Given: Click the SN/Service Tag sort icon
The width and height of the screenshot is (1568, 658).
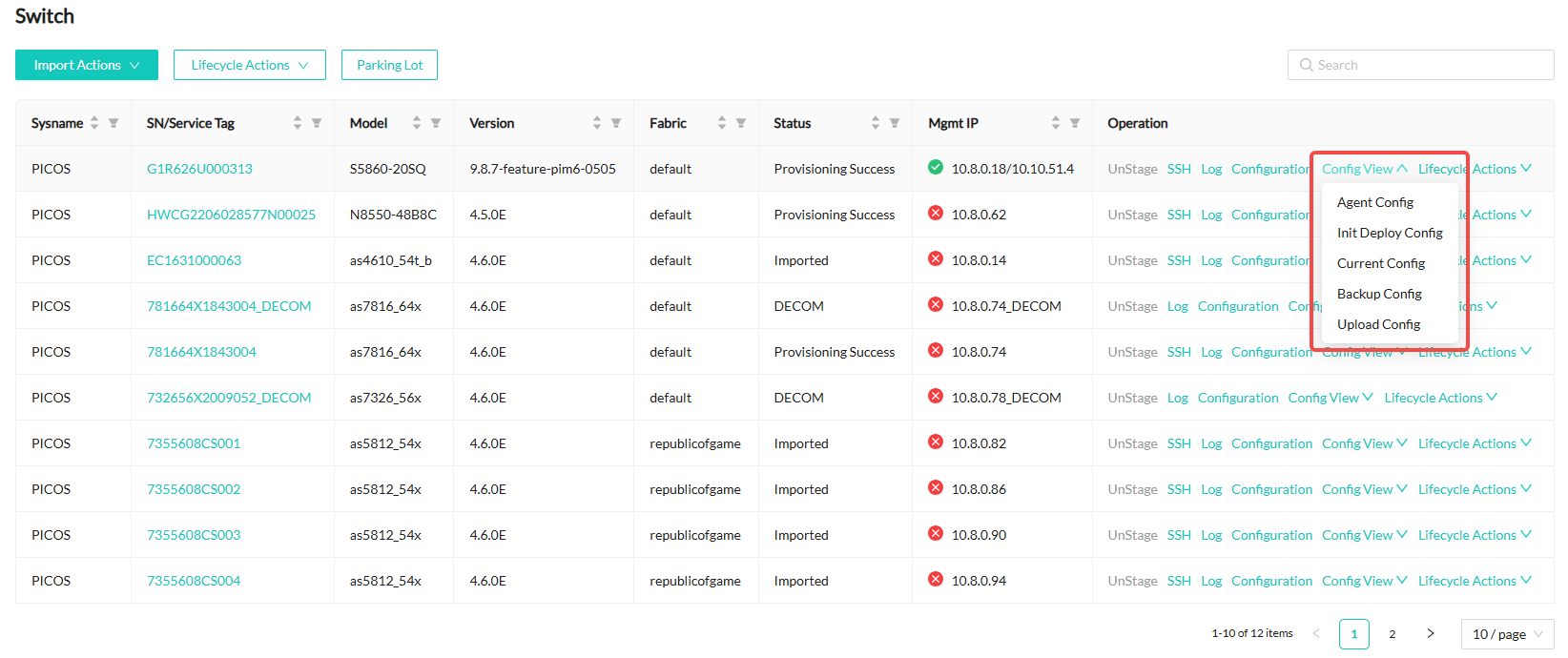Looking at the screenshot, I should (298, 123).
